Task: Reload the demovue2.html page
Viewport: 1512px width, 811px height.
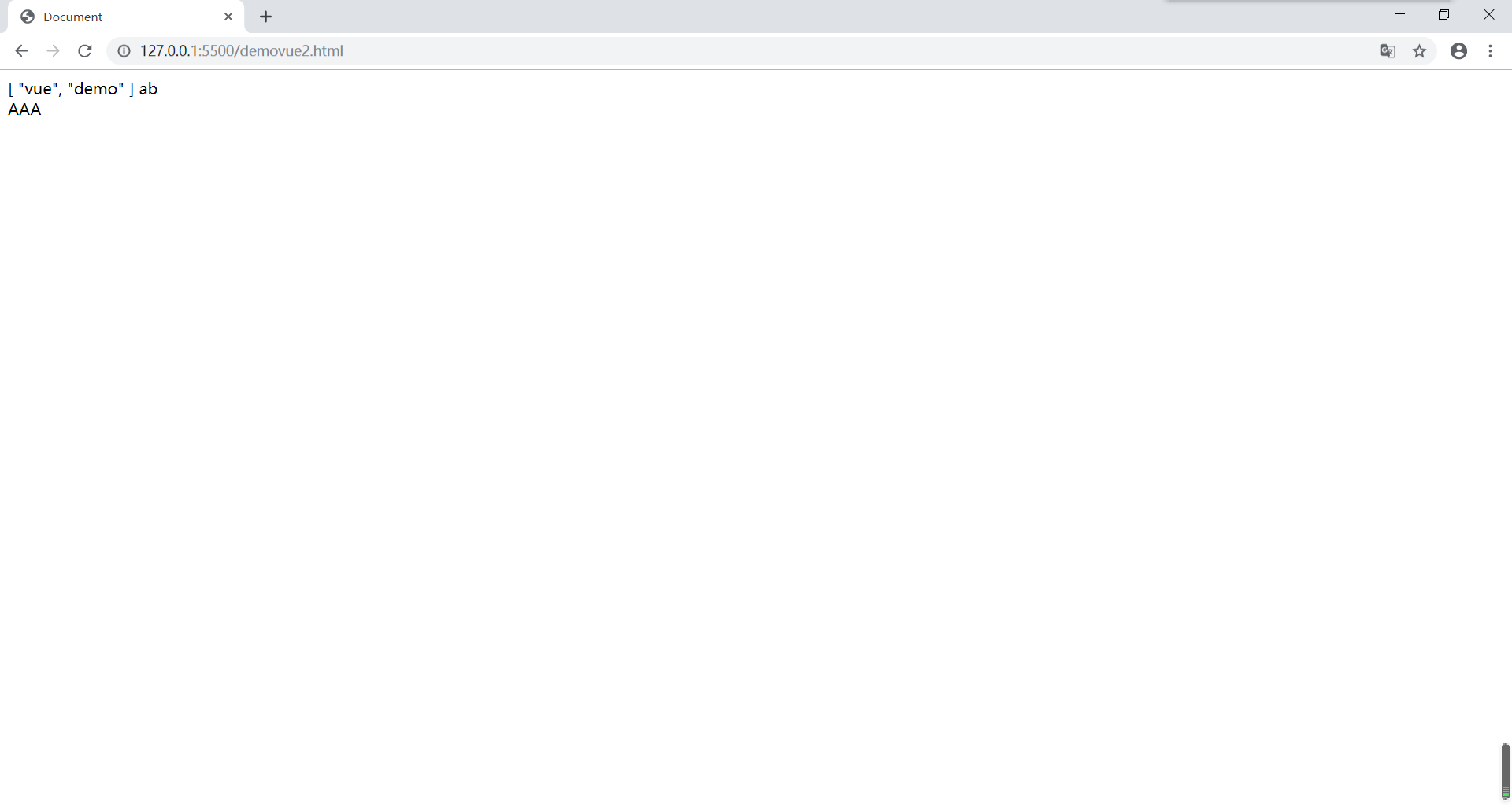Action: click(85, 51)
